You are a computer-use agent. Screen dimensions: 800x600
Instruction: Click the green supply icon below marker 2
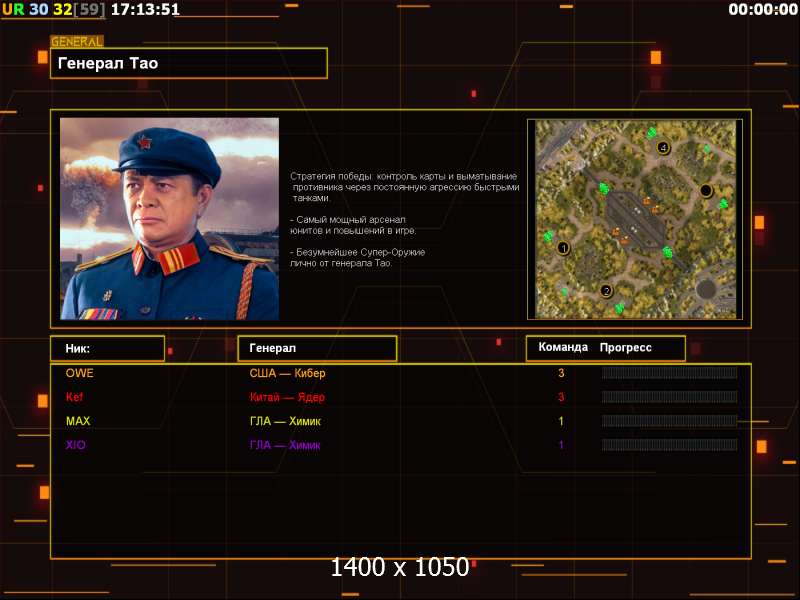click(x=619, y=308)
